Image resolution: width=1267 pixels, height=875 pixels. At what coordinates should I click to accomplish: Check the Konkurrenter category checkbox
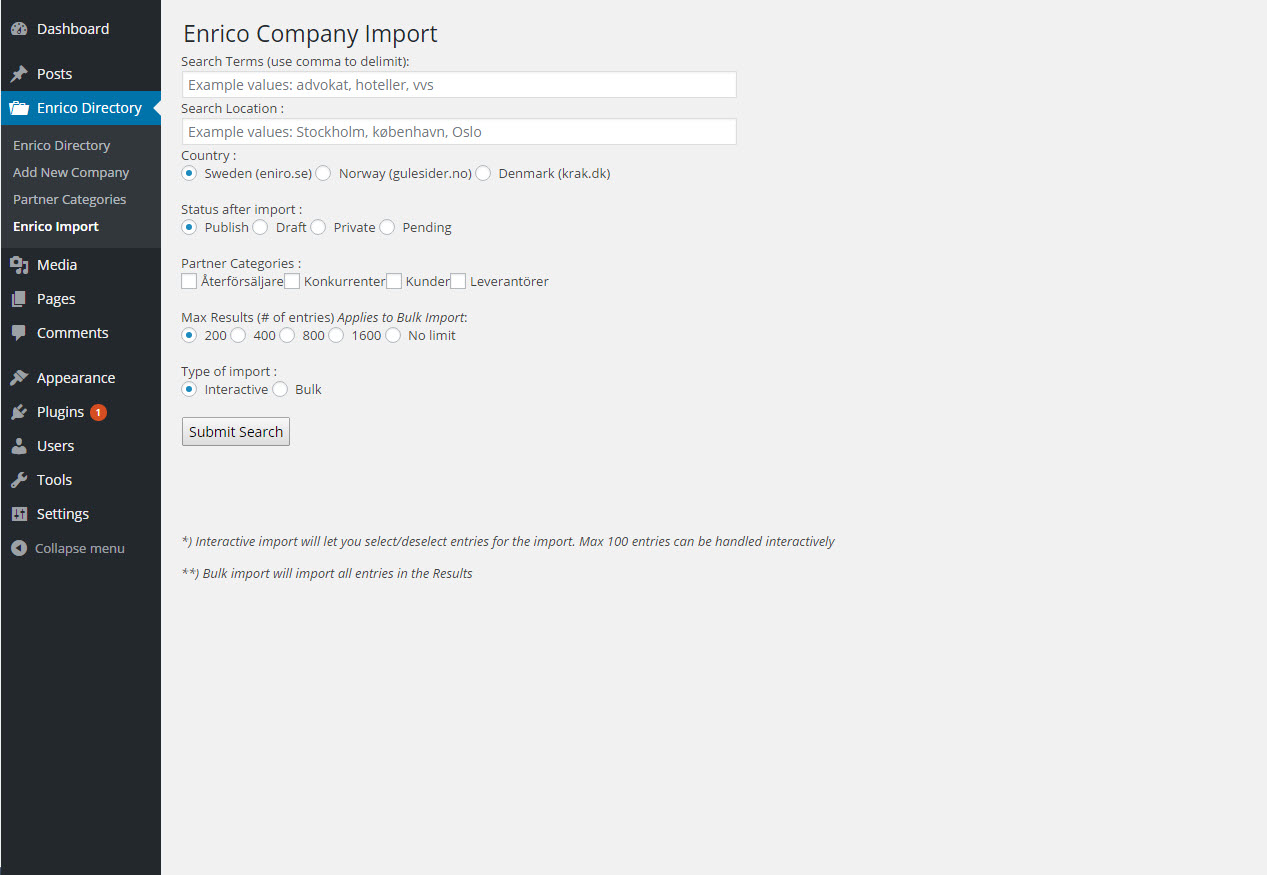pyautogui.click(x=292, y=281)
